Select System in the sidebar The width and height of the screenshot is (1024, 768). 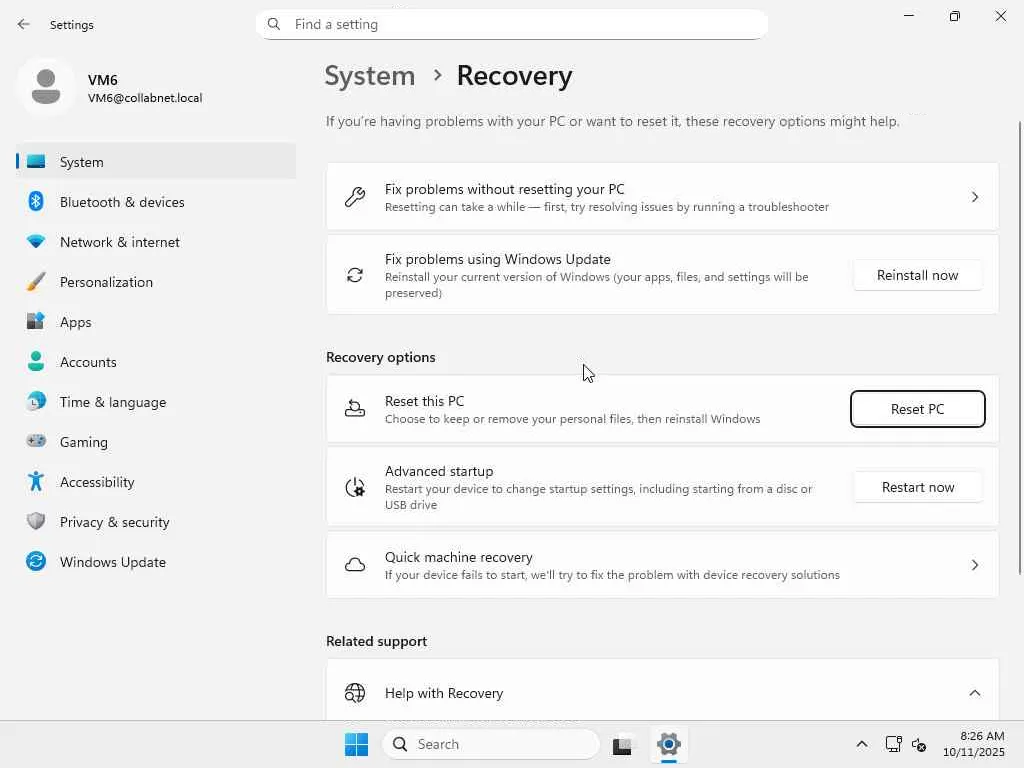click(156, 161)
